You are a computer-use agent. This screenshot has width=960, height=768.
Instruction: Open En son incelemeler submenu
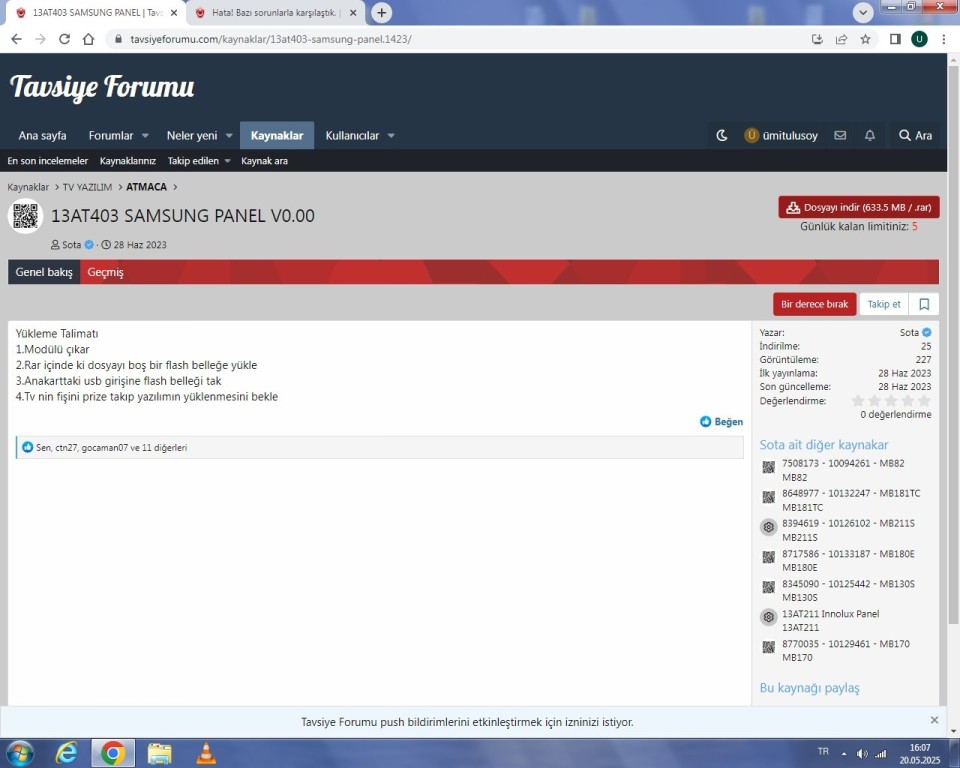tap(48, 161)
